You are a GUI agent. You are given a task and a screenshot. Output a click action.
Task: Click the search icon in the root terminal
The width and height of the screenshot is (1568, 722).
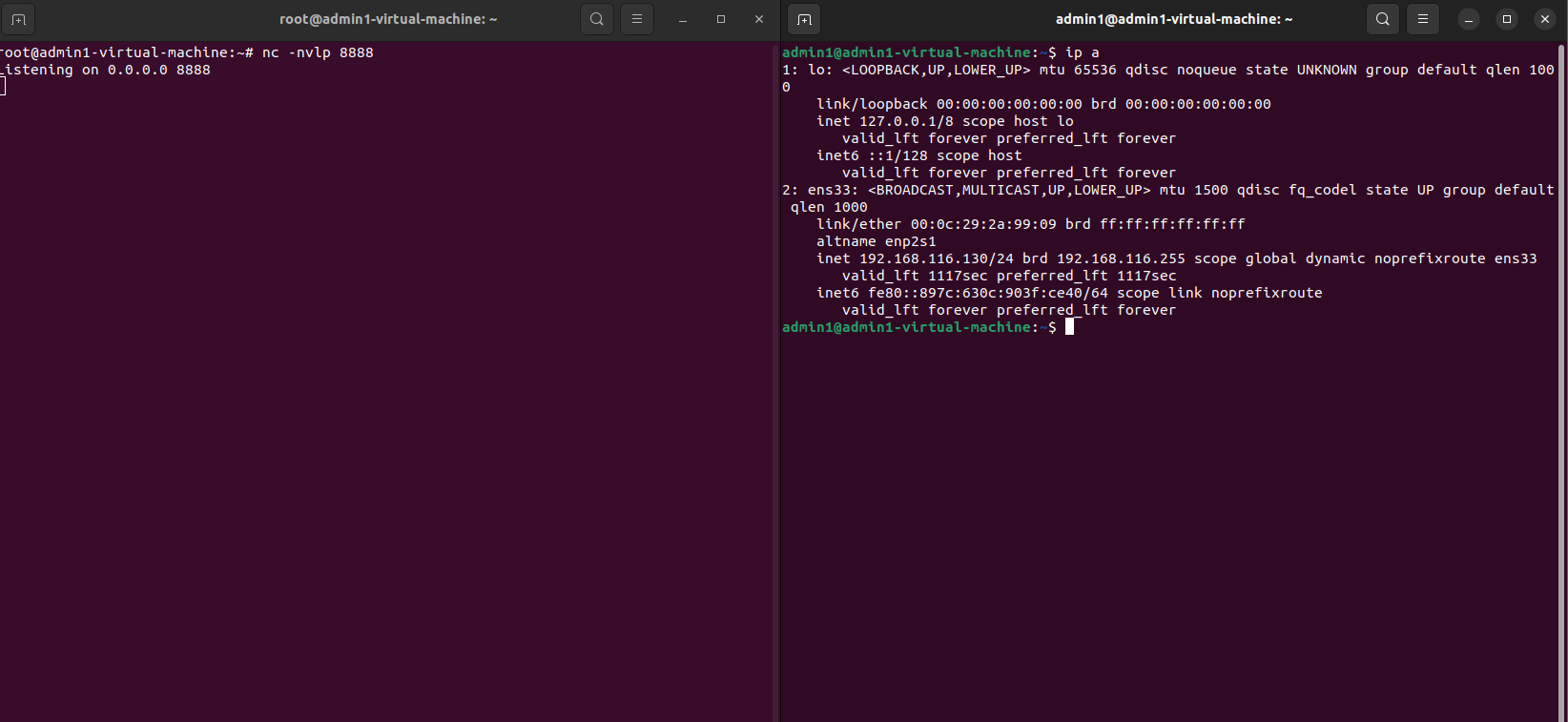(597, 19)
